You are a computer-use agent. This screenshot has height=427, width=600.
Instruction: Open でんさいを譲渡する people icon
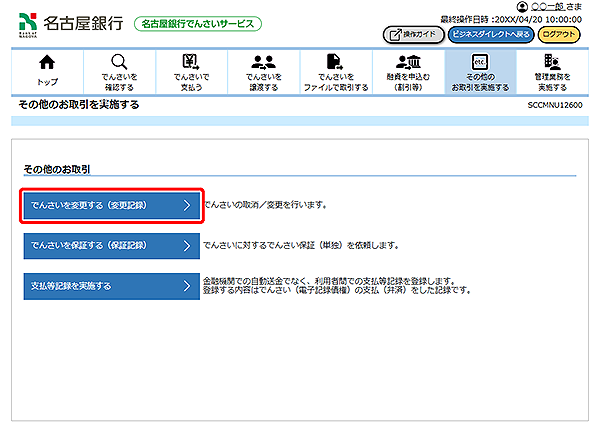[264, 62]
